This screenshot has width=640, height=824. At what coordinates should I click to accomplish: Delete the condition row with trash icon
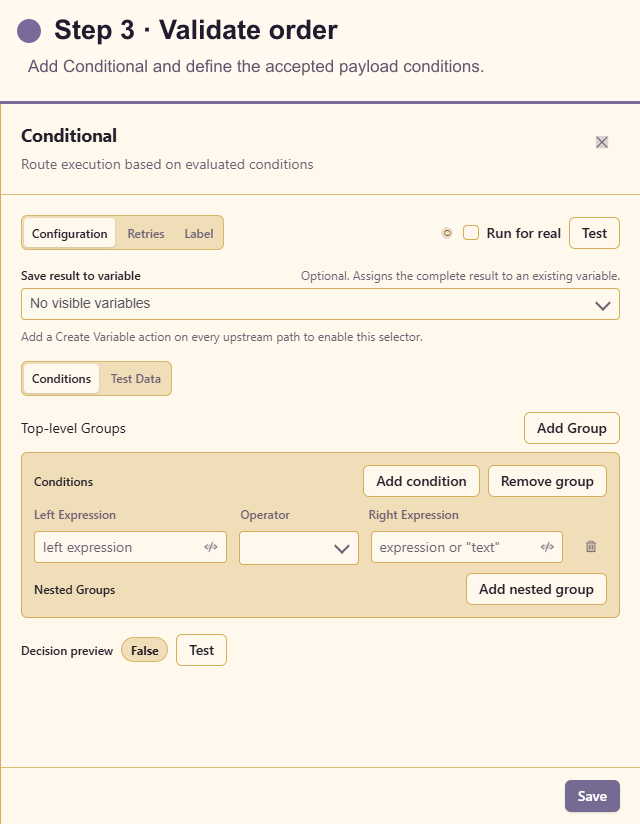point(591,547)
